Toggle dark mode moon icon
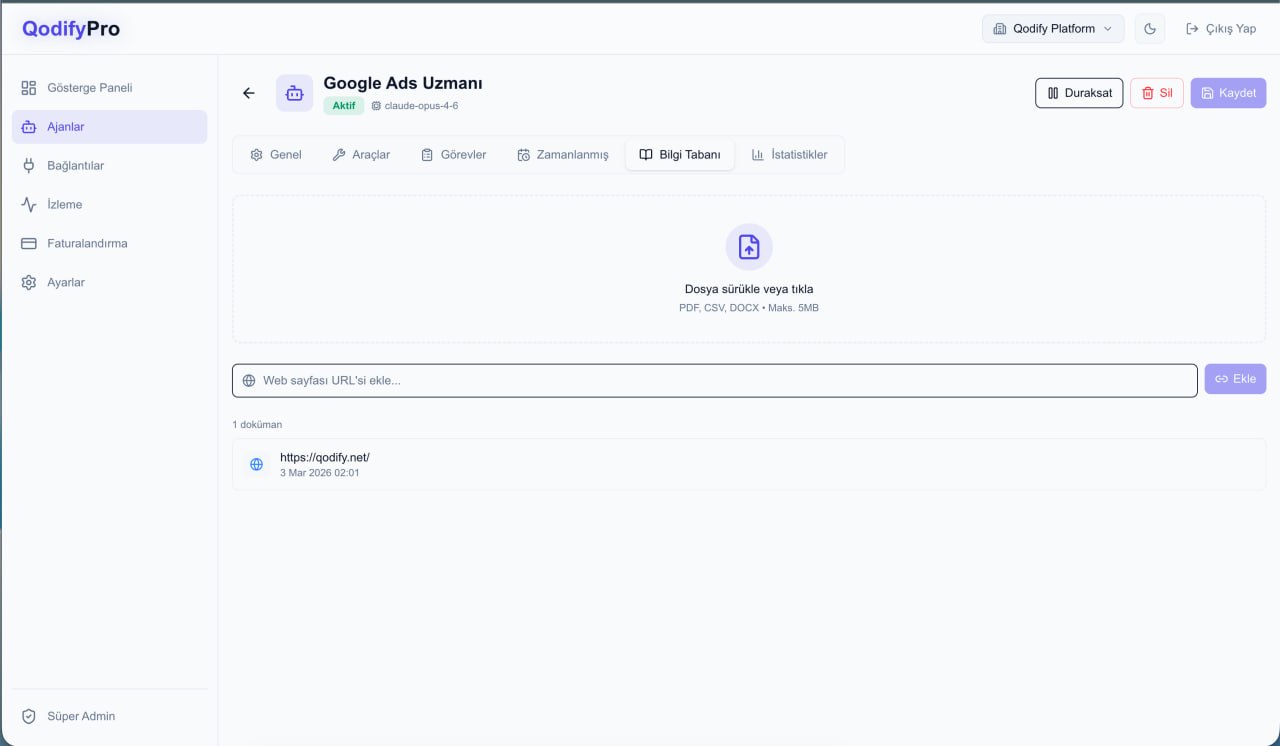The width and height of the screenshot is (1280, 746). [1150, 29]
